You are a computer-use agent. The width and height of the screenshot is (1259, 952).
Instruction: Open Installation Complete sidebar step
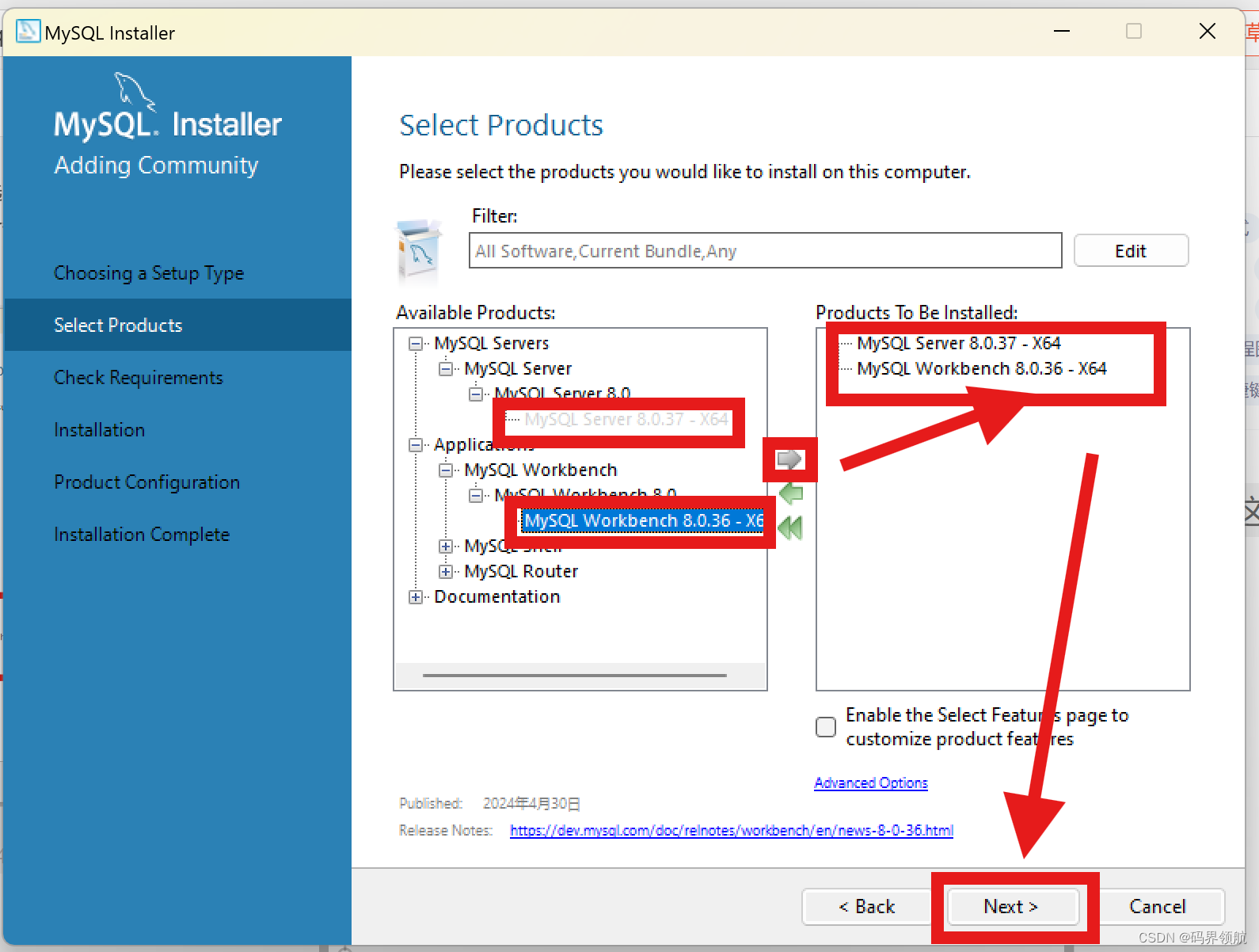pos(142,535)
